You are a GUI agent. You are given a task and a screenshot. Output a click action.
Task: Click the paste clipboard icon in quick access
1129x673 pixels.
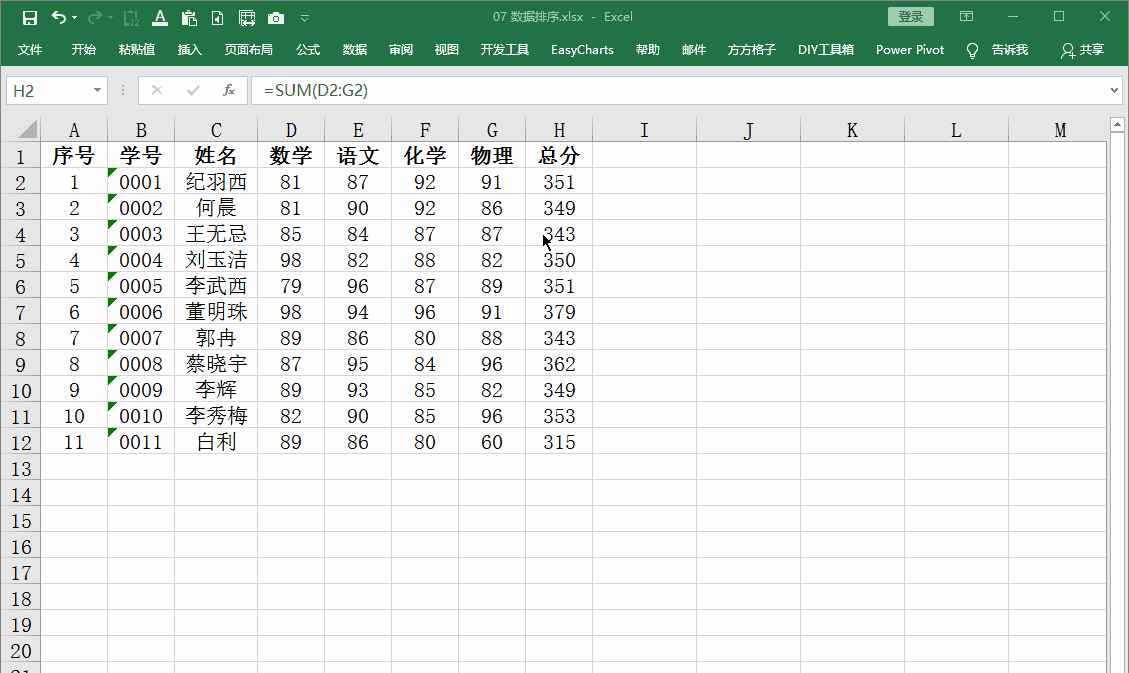pos(189,17)
